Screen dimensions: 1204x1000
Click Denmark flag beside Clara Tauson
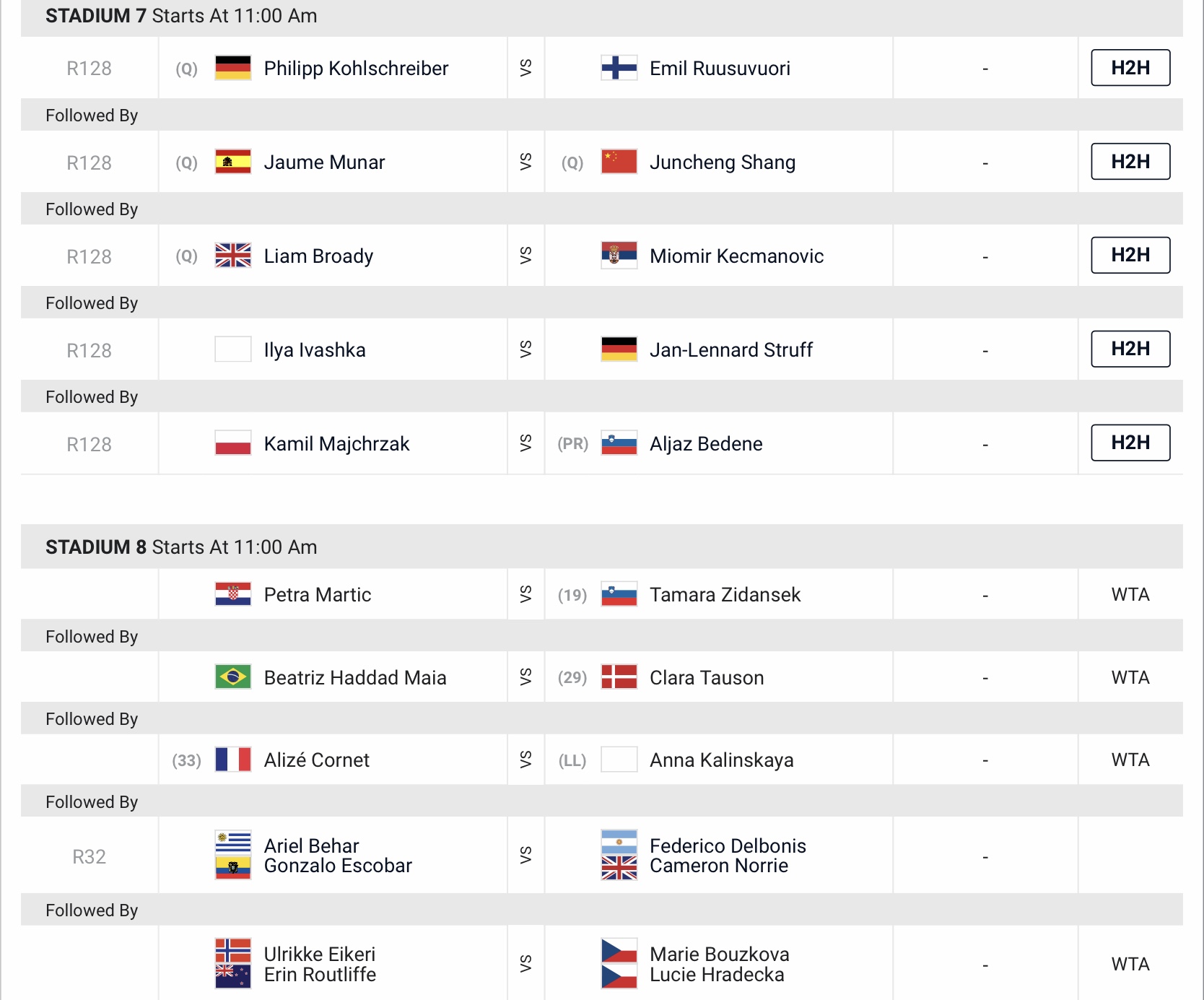coord(619,677)
